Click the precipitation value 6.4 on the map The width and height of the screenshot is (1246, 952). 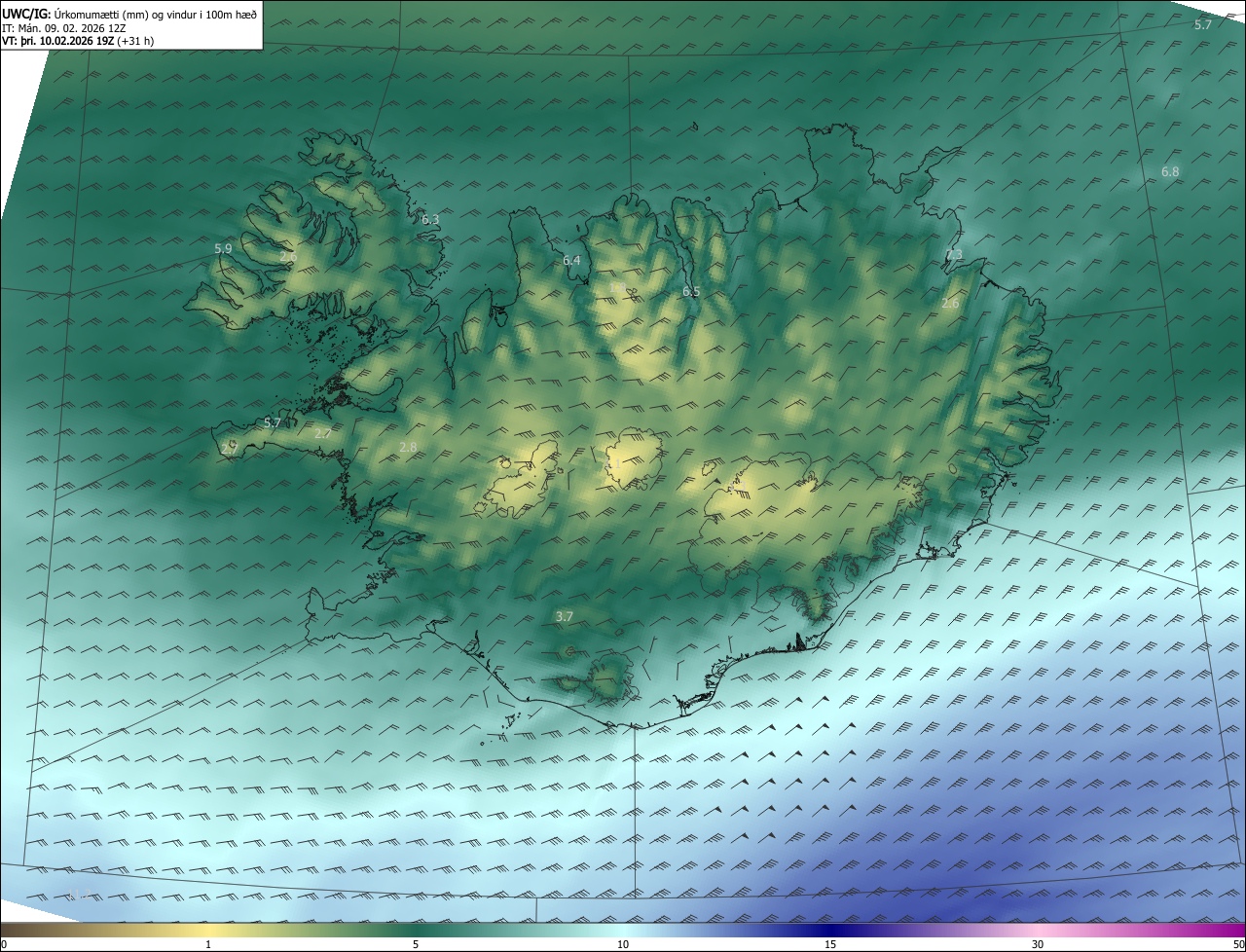click(571, 260)
